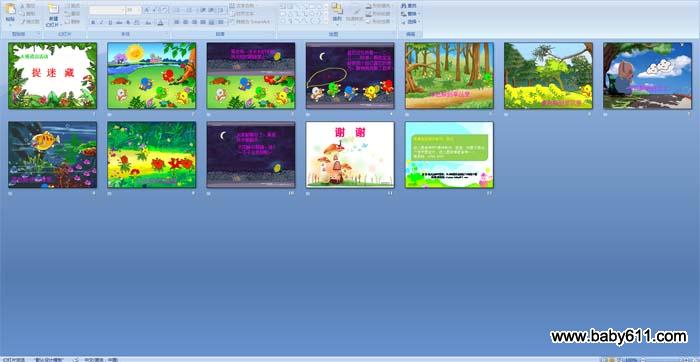Toggle underline formatting button
700x362 pixels.
pos(110,22)
